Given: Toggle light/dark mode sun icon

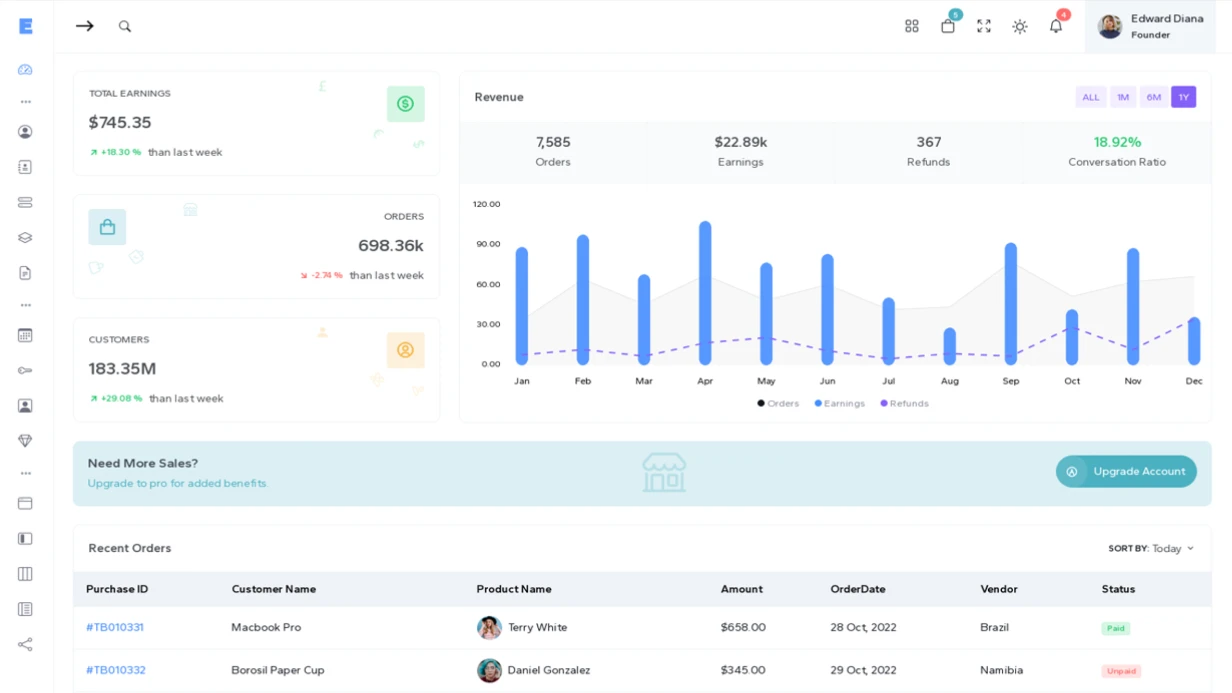Looking at the screenshot, I should point(1019,26).
